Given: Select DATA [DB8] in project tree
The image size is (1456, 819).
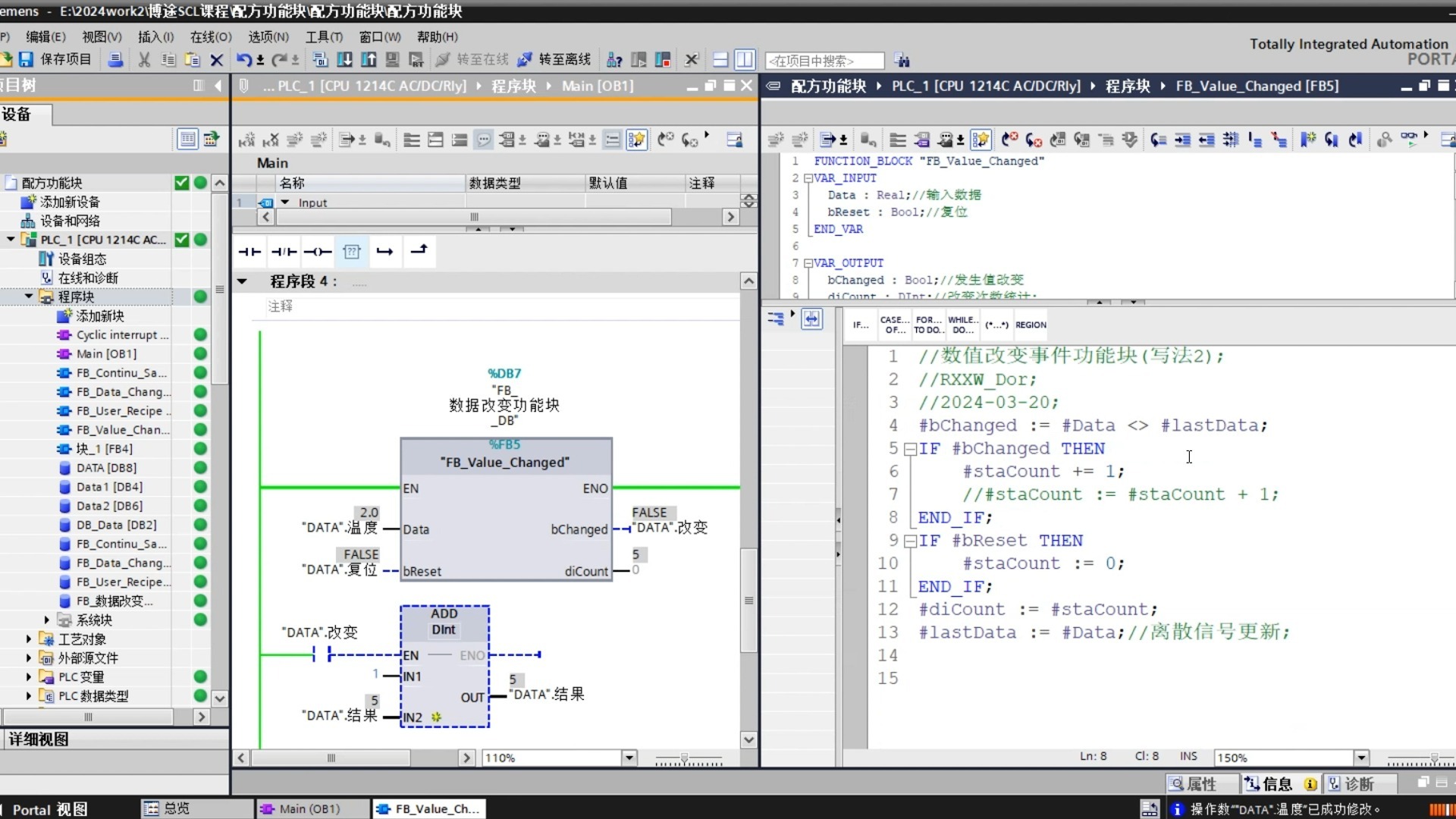Looking at the screenshot, I should [106, 467].
